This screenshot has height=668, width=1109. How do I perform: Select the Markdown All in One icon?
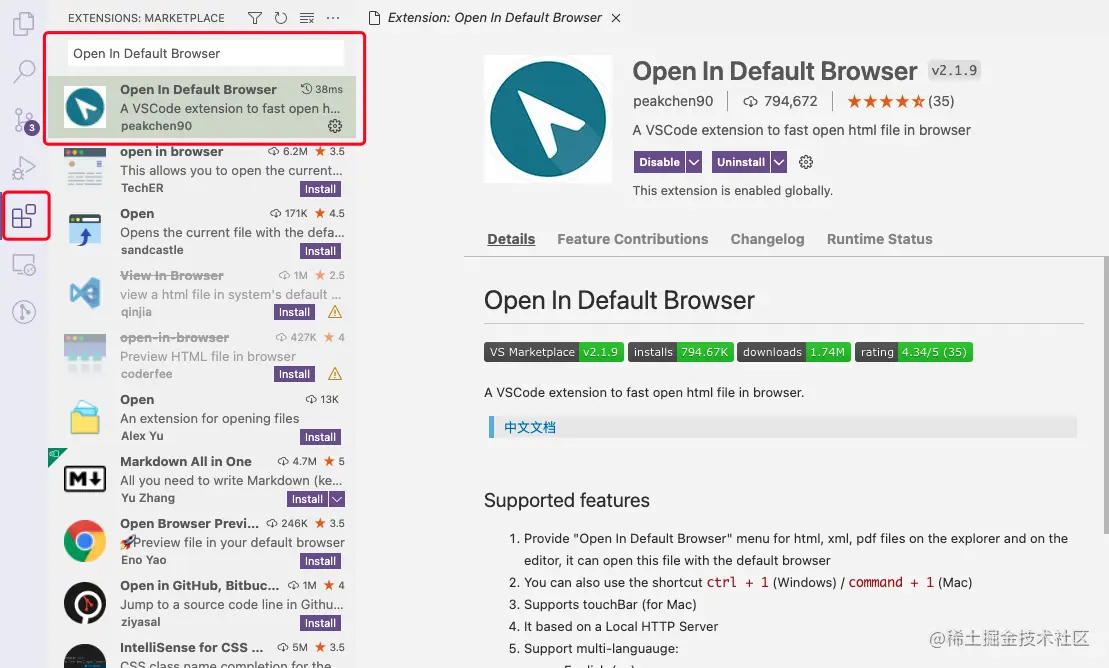85,479
